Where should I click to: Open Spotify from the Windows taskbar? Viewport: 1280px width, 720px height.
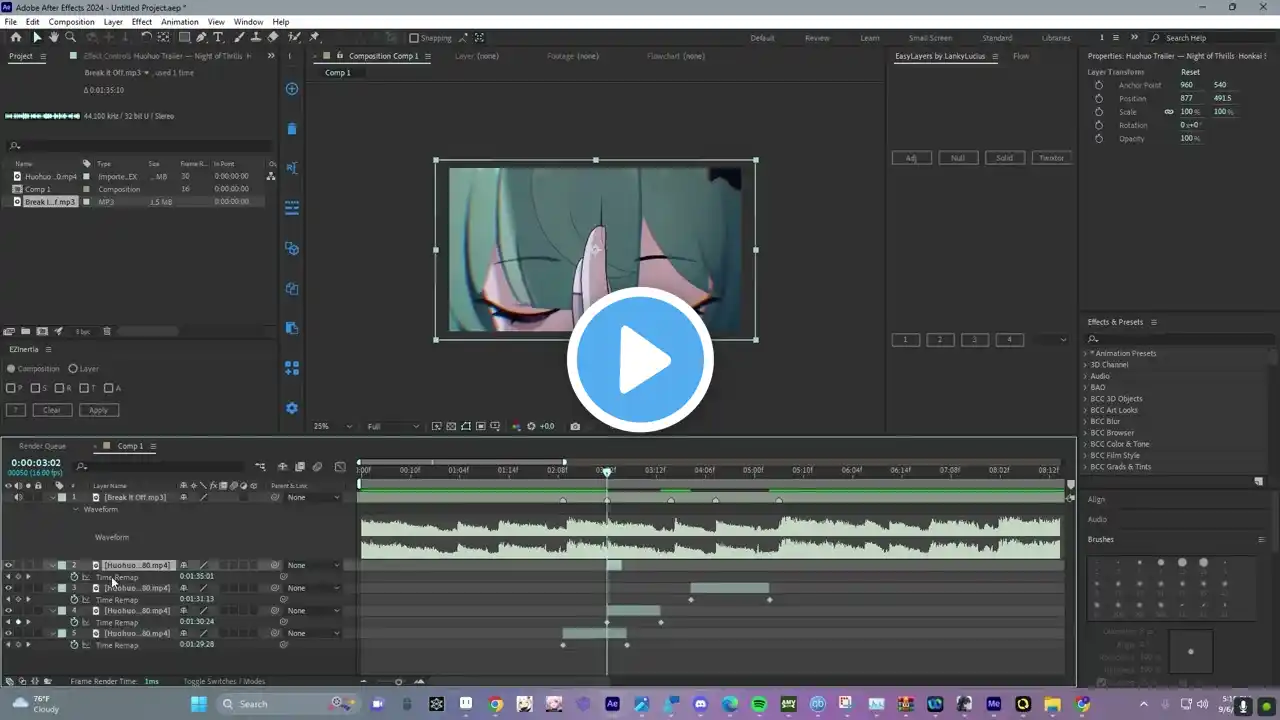[x=759, y=704]
